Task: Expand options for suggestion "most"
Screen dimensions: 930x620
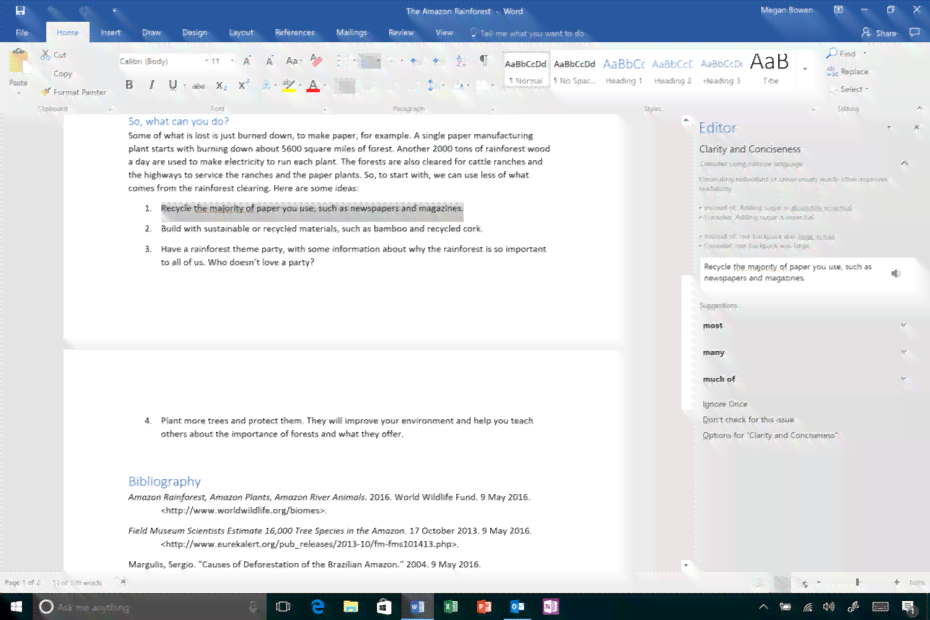Action: pyautogui.click(x=903, y=325)
